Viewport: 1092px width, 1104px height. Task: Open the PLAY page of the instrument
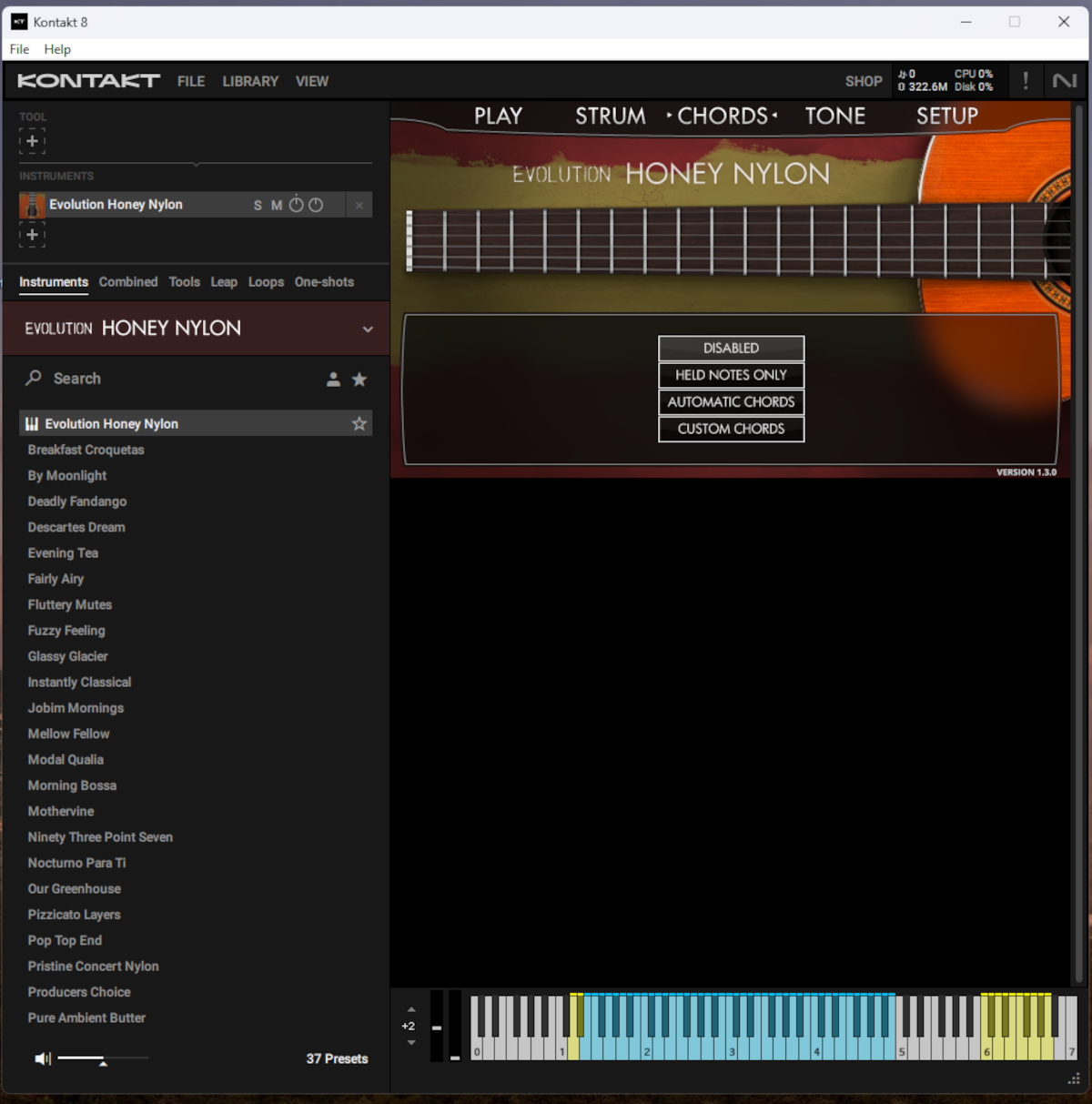pyautogui.click(x=498, y=116)
